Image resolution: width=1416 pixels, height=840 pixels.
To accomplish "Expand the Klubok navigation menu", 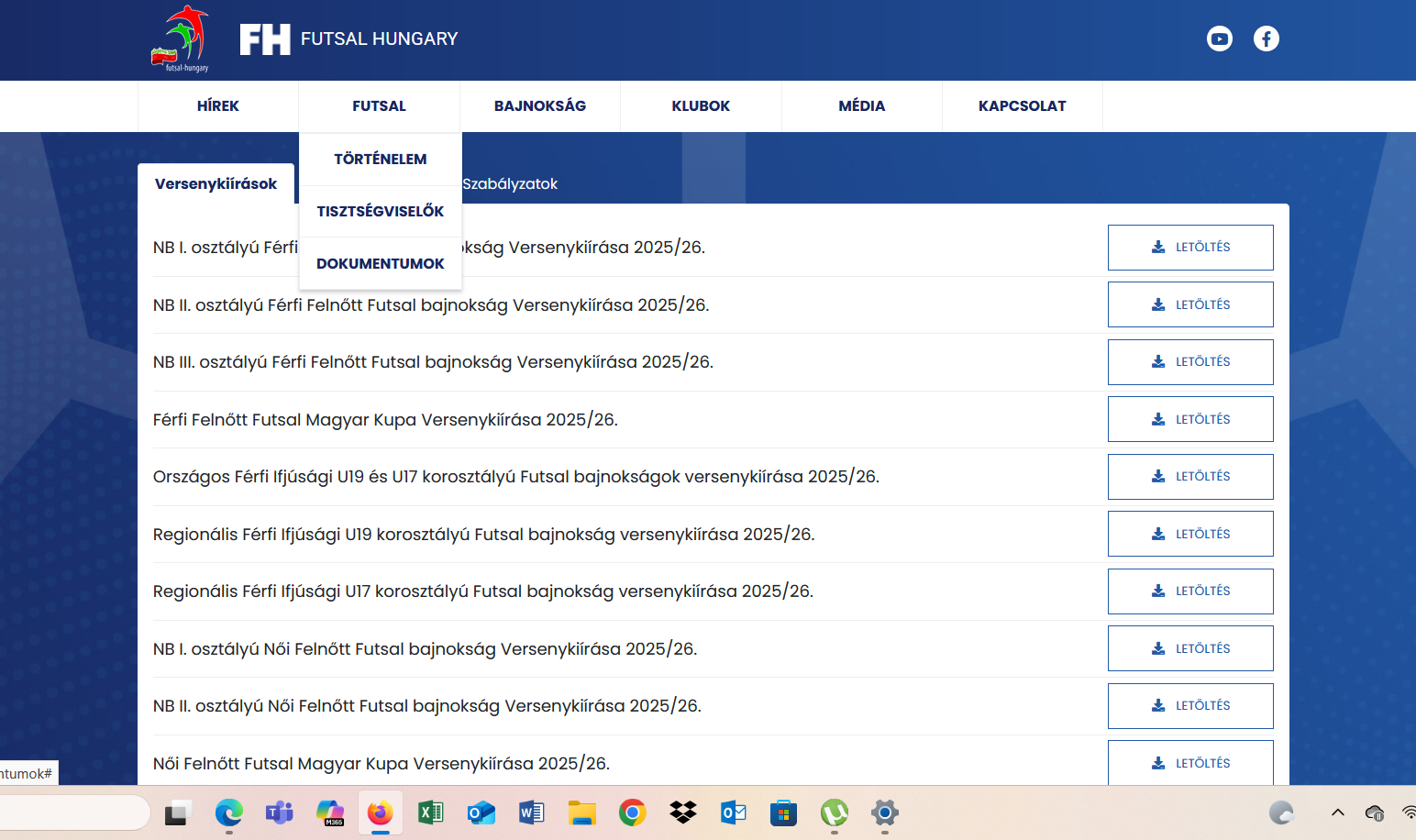I will pos(701,106).
